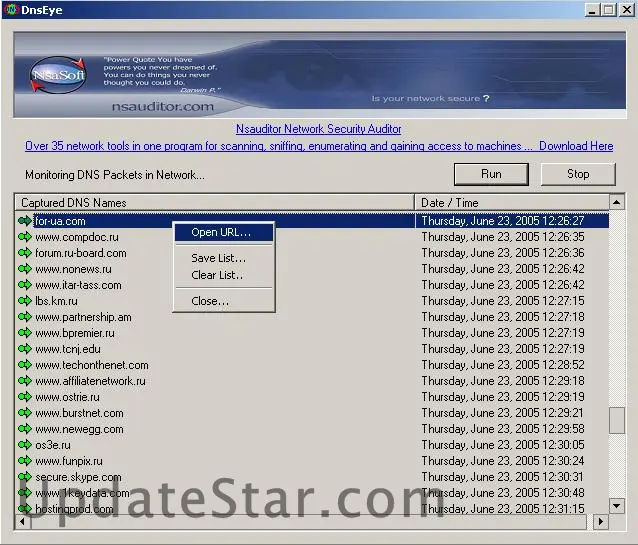The image size is (638, 545).
Task: Click the green arrow icon beside www.compdoc.ru
Action: point(25,237)
